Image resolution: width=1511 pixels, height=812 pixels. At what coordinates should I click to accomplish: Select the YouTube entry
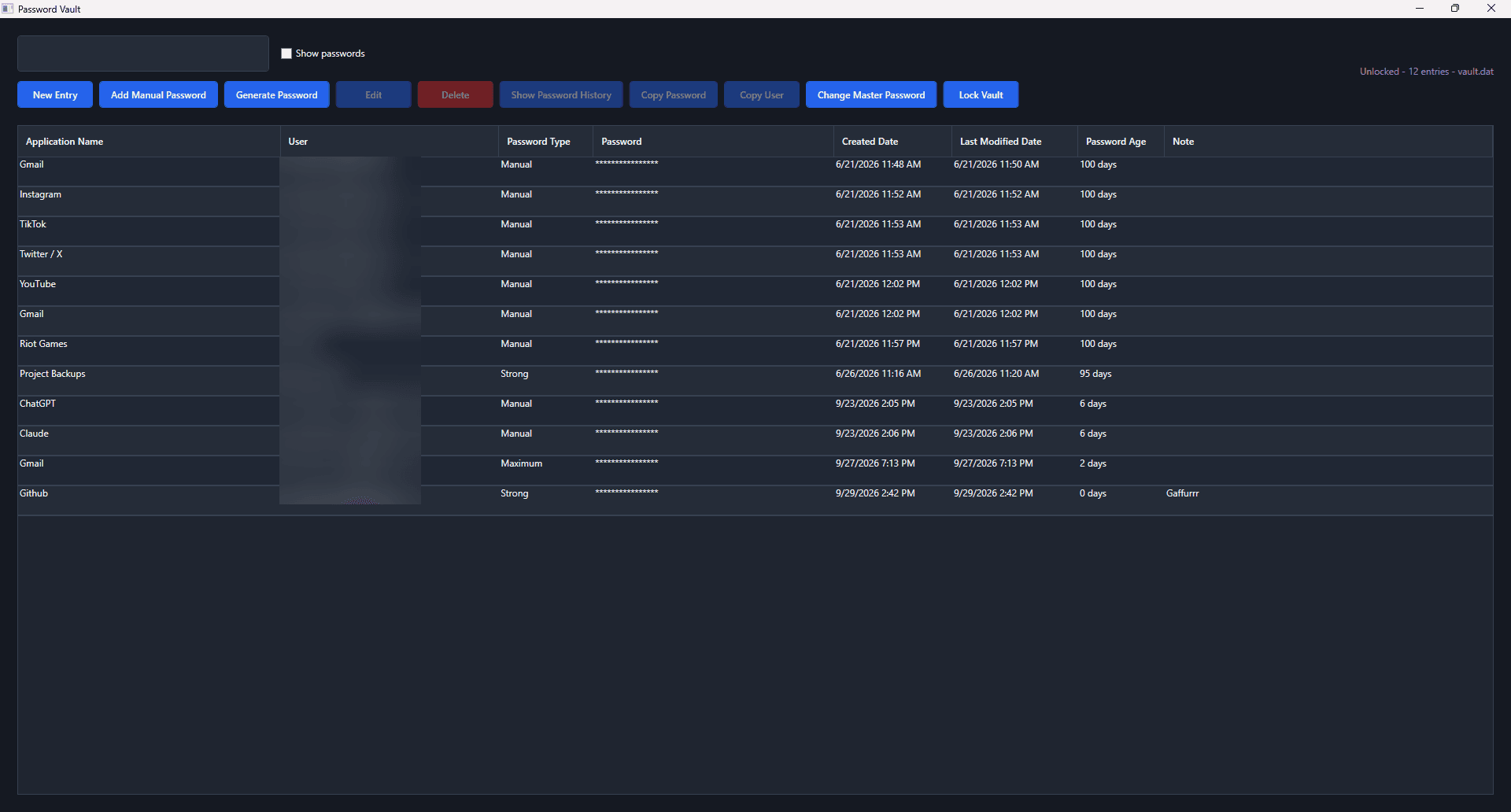[755, 291]
